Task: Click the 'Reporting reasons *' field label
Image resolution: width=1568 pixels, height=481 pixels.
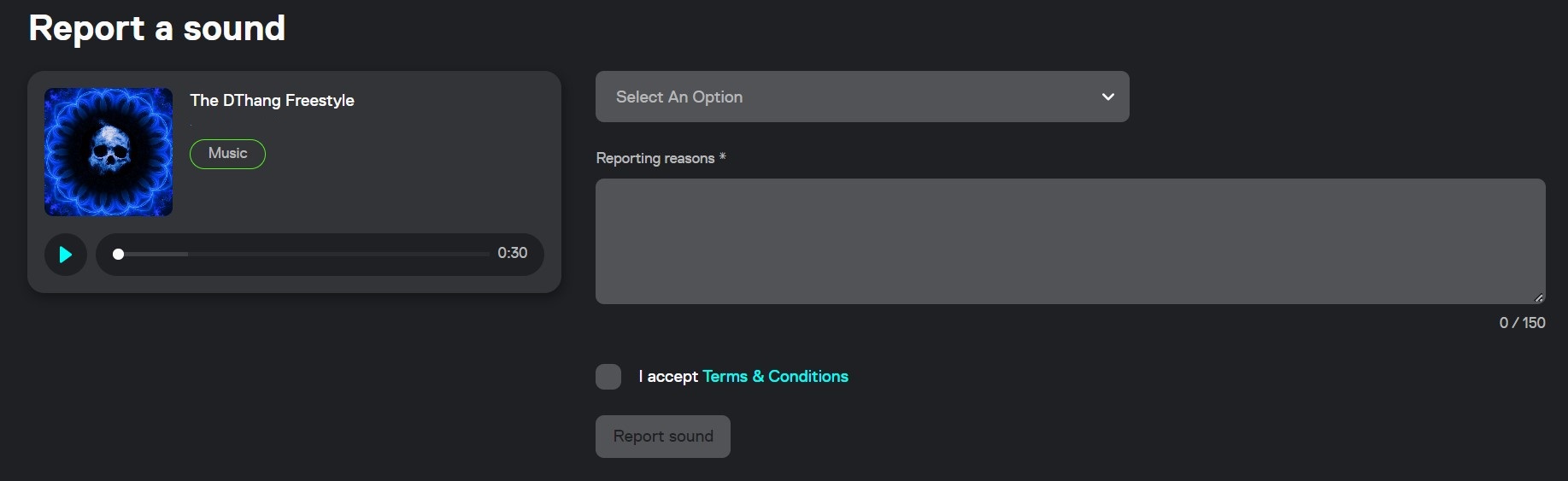Action: point(661,158)
